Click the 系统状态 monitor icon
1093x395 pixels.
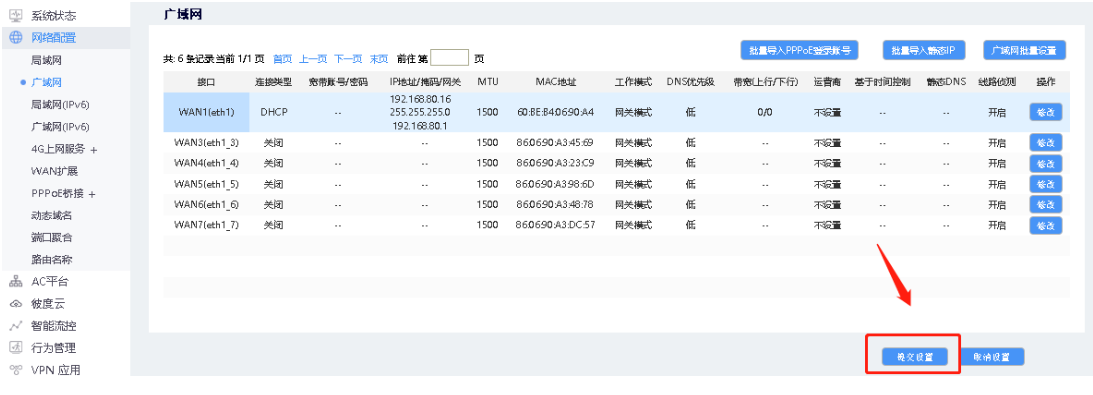click(15, 15)
